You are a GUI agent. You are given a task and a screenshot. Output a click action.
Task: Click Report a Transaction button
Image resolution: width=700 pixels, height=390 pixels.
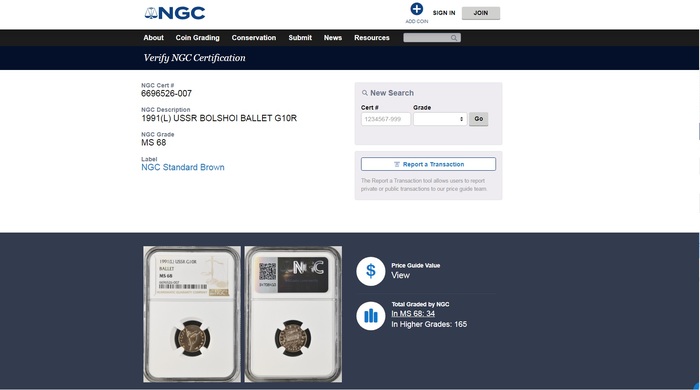click(x=428, y=164)
